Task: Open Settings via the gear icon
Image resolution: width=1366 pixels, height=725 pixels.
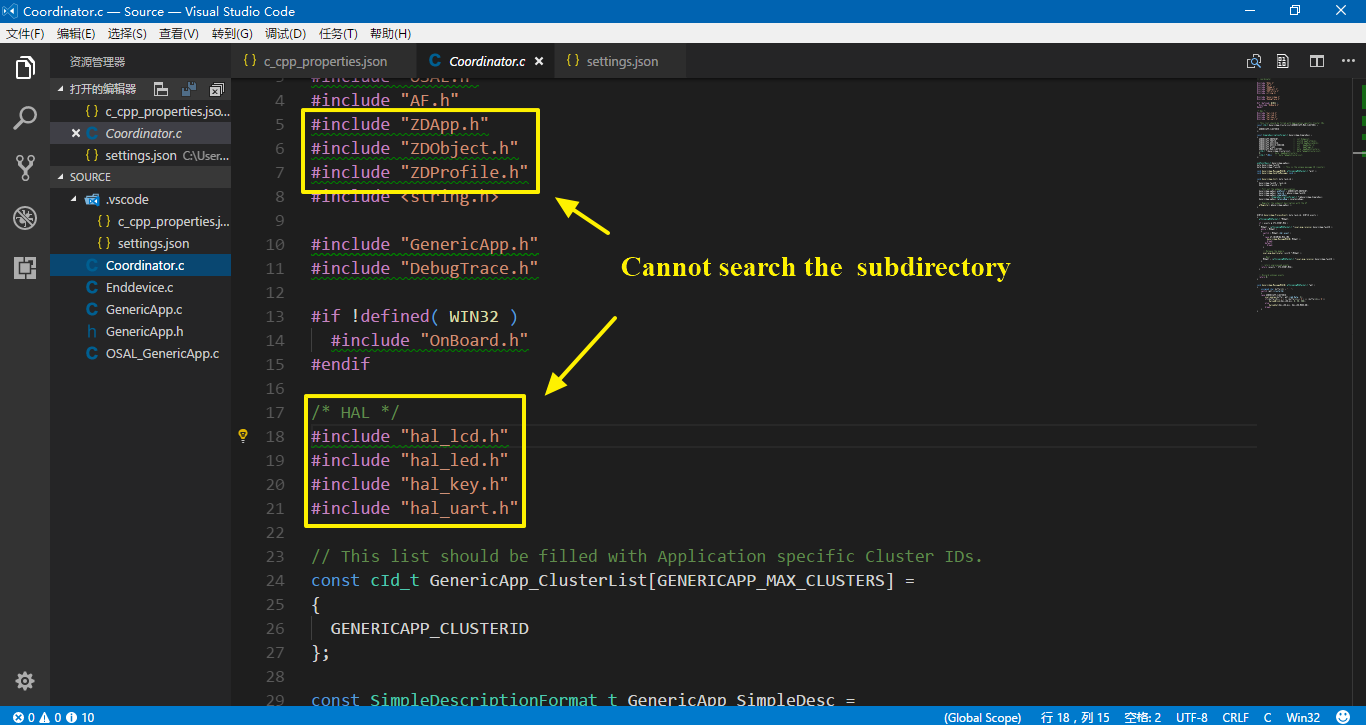Action: coord(24,680)
